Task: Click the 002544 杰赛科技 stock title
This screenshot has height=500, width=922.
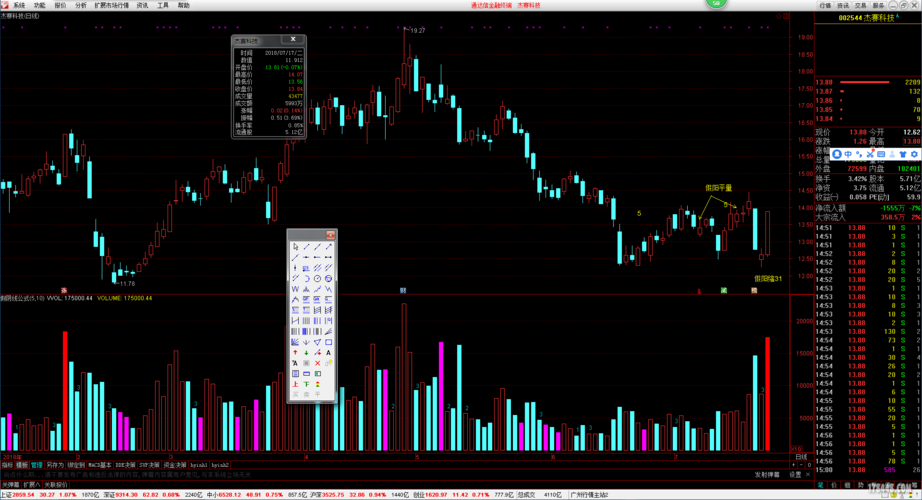Action: (866, 17)
